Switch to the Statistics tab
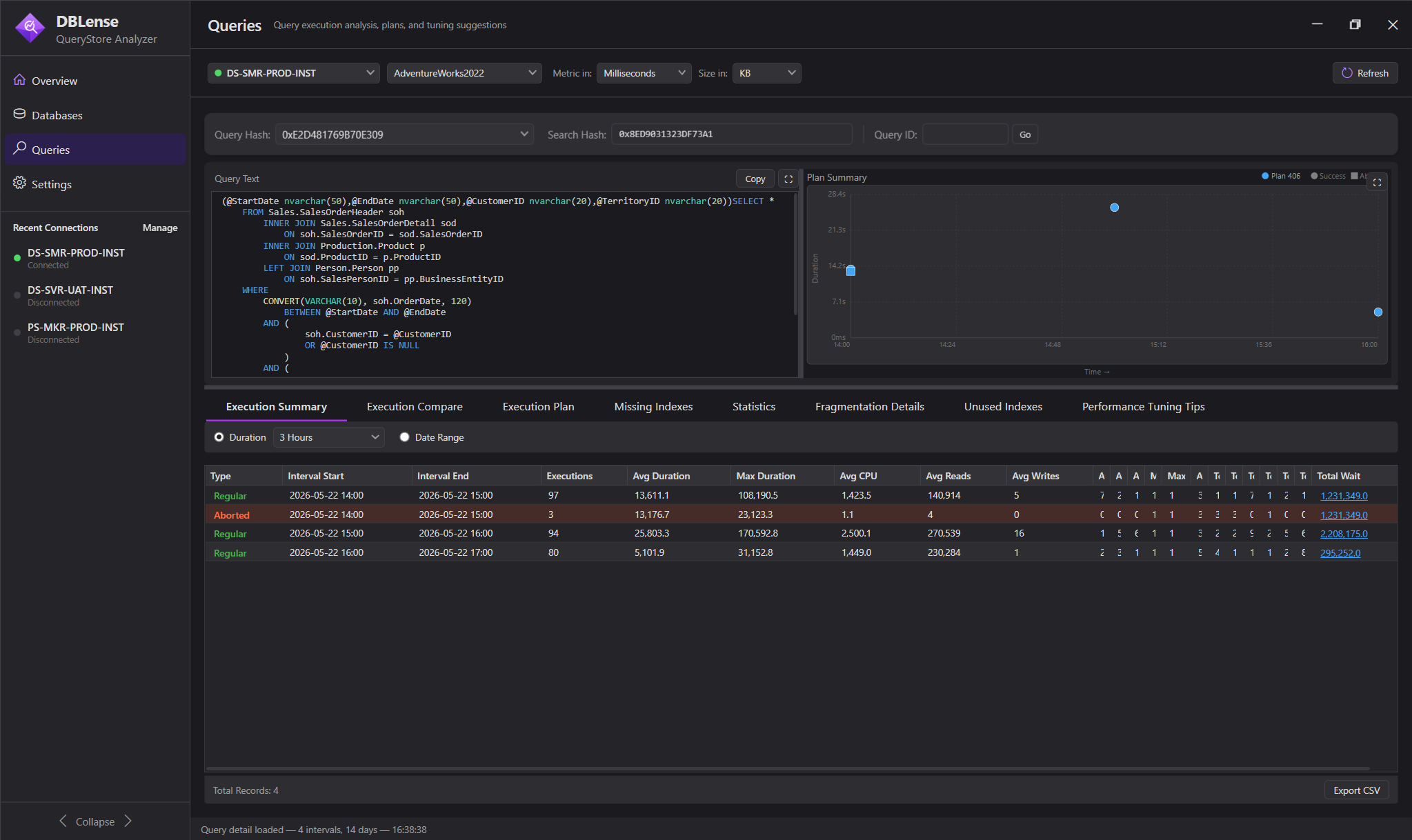The image size is (1412, 840). click(754, 407)
